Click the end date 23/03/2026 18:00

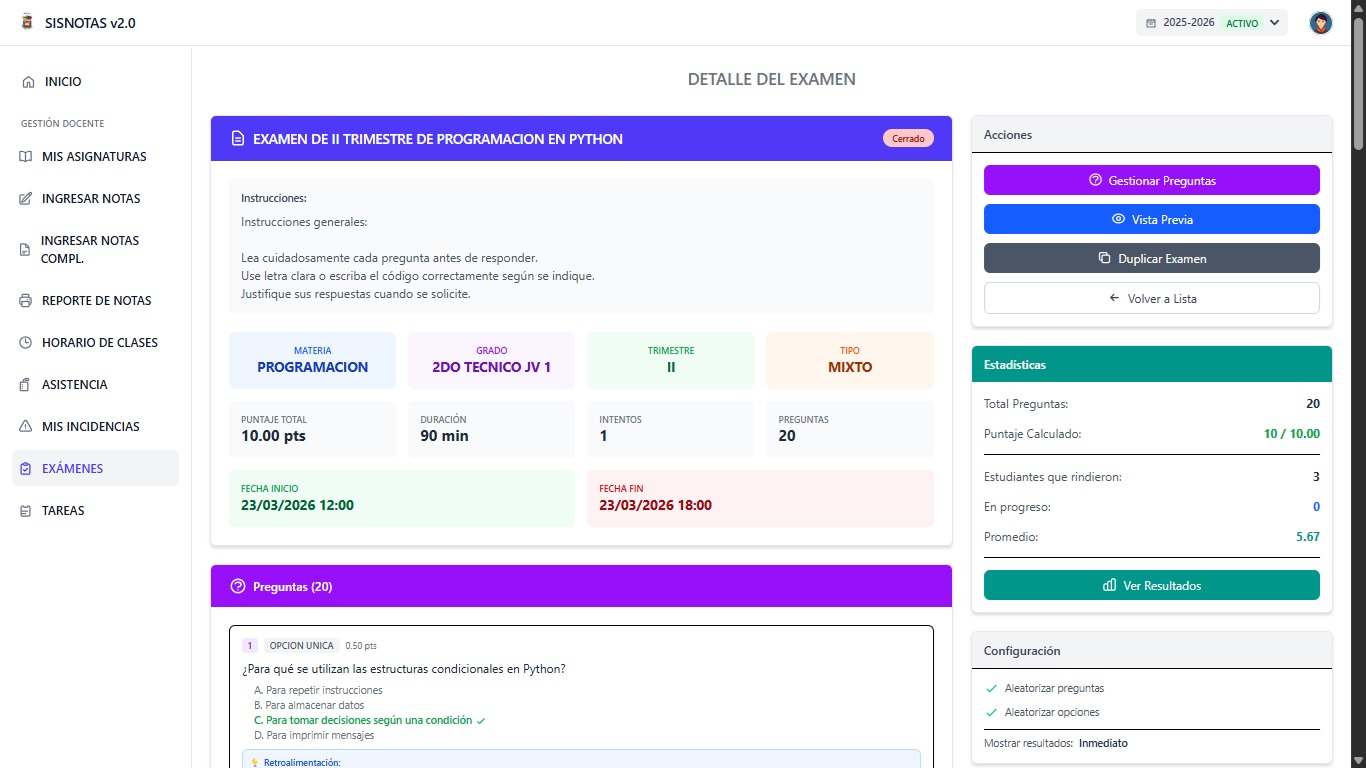(655, 505)
